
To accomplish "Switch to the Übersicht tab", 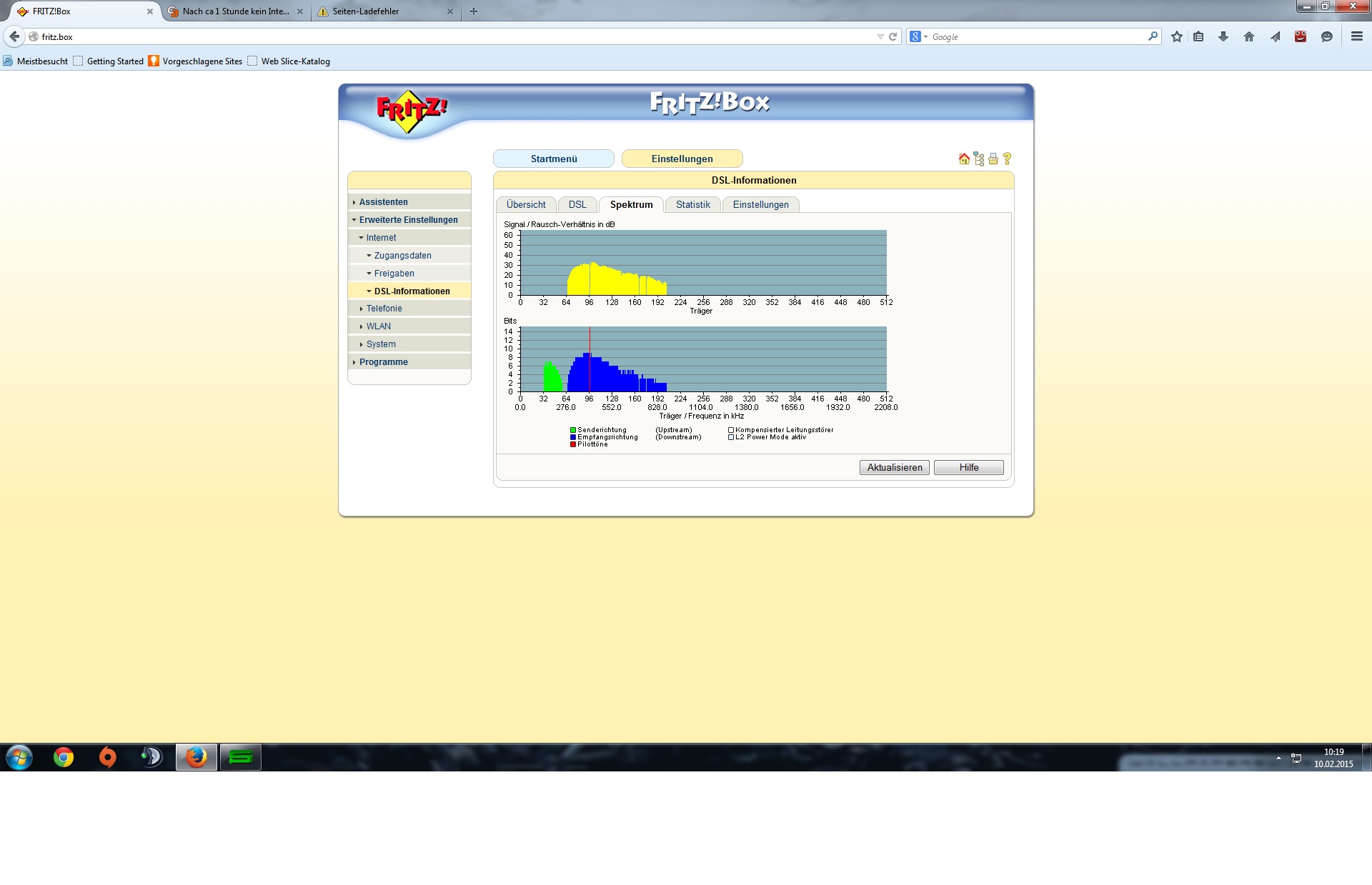I will [526, 205].
